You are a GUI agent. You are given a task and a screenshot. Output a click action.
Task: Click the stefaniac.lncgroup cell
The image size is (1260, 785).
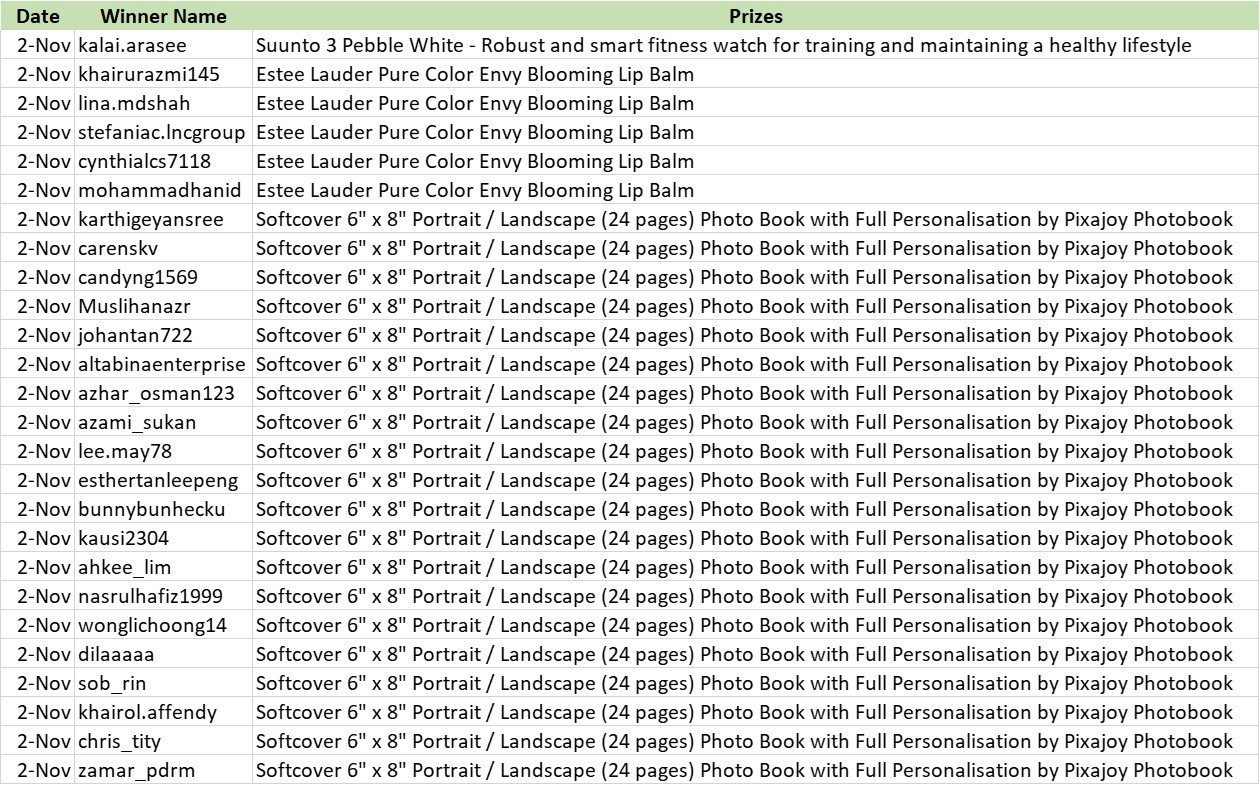coord(163,133)
